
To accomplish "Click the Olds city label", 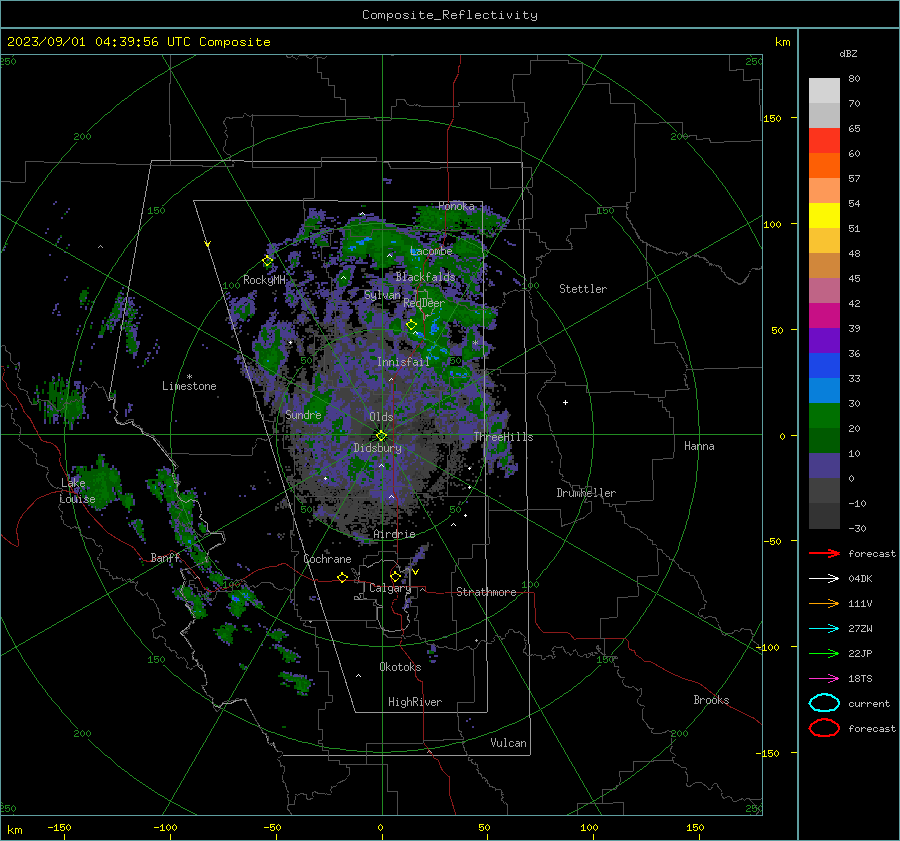I will (x=381, y=417).
